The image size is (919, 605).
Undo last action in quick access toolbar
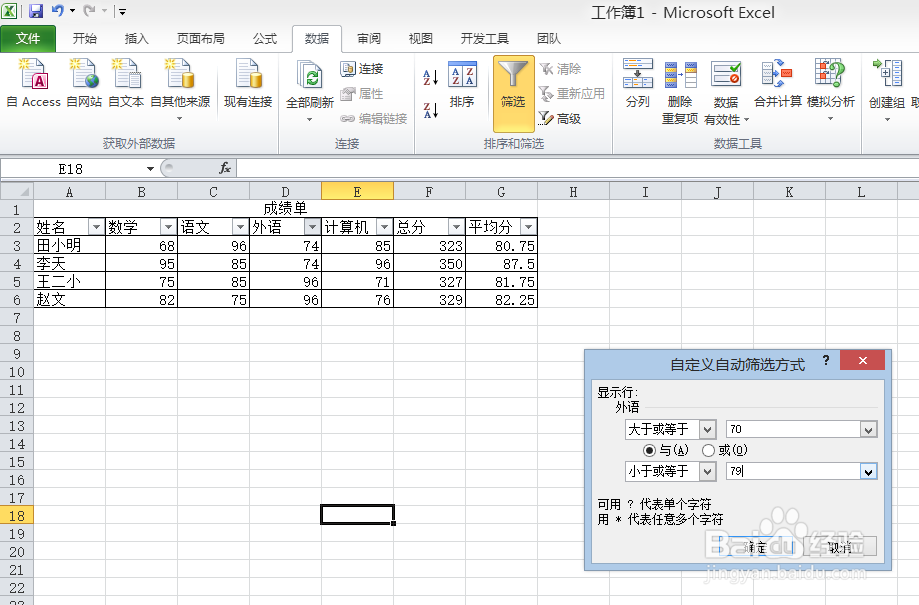tap(57, 11)
